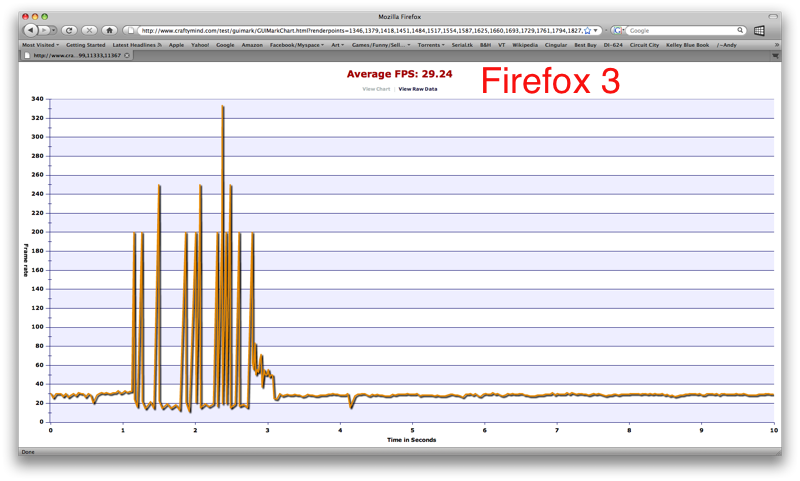Screen dimensions: 800x481
Task: Bookmark this page with the star icon
Action: pyautogui.click(x=587, y=31)
